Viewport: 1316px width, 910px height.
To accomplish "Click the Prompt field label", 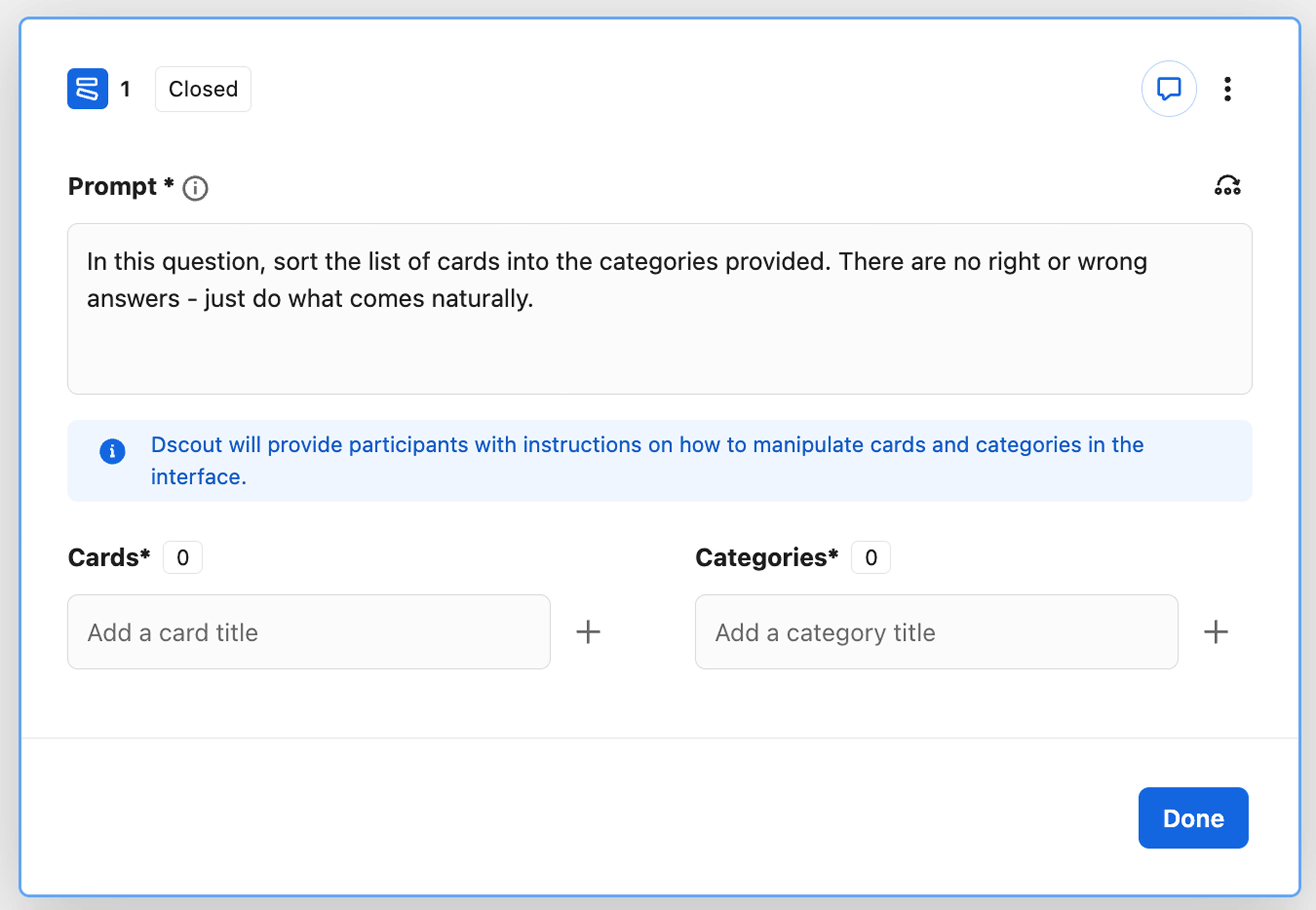I will pyautogui.click(x=112, y=186).
